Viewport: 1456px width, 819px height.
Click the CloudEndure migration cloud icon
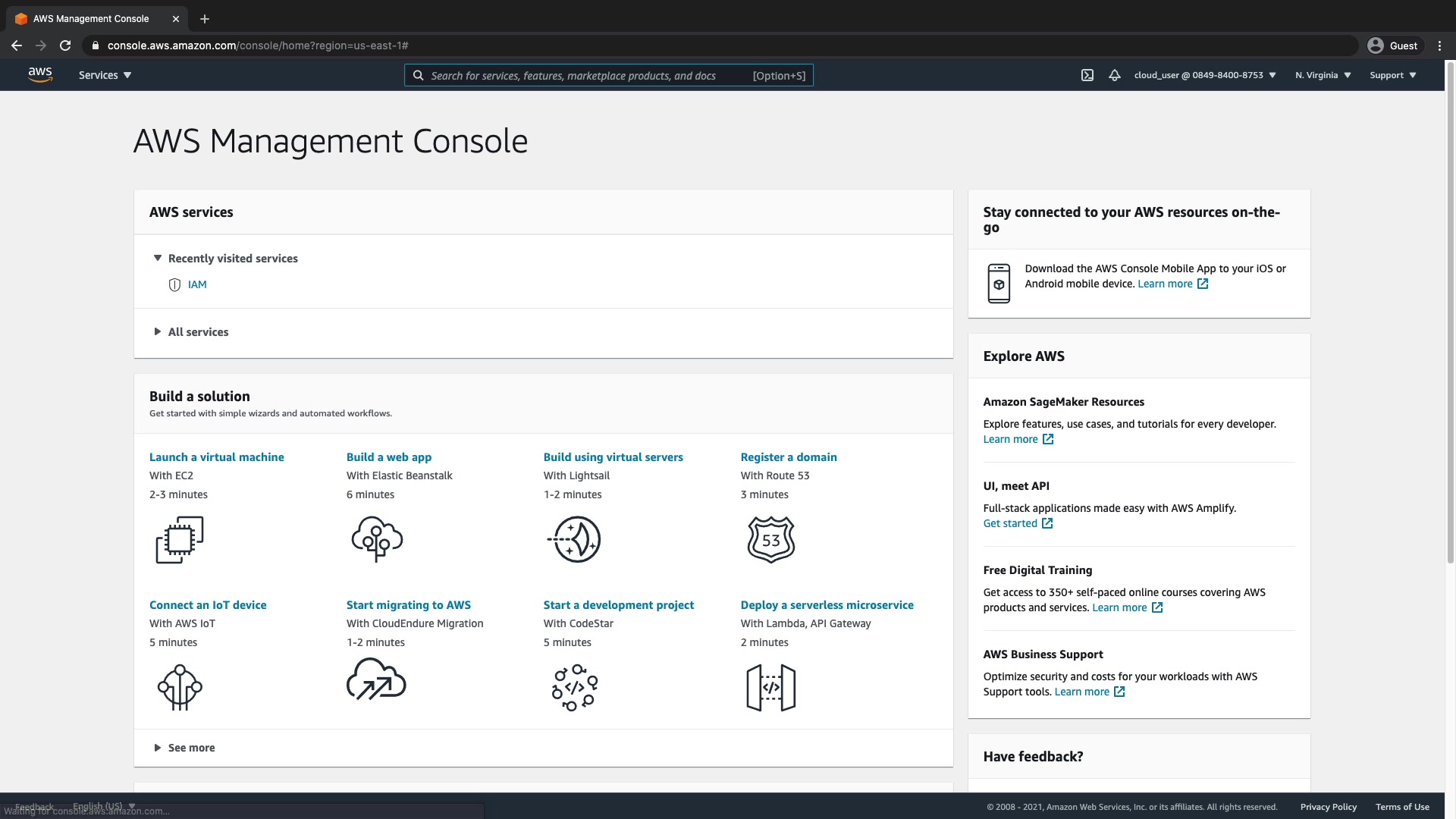(x=376, y=679)
